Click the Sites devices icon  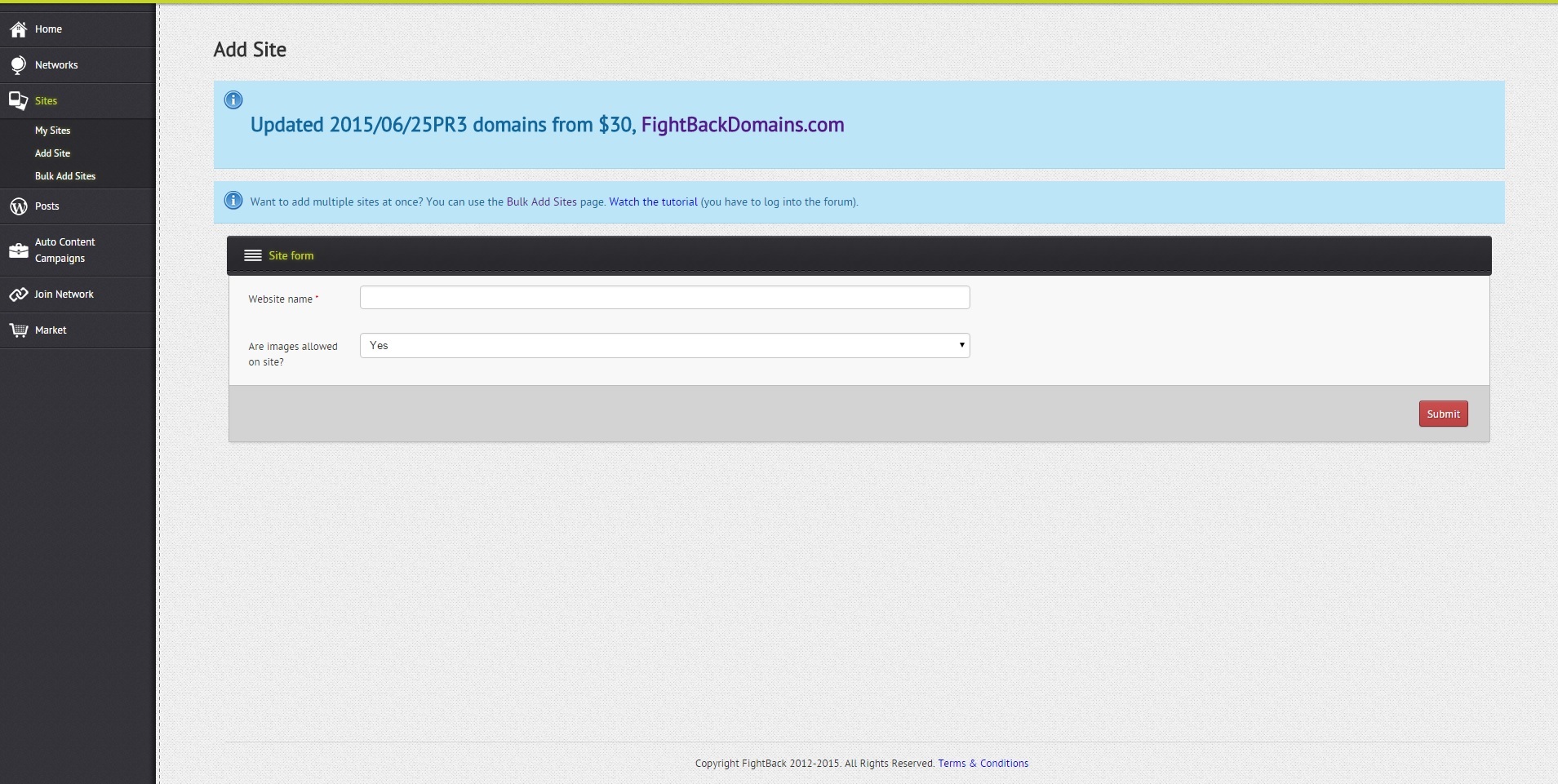click(18, 100)
